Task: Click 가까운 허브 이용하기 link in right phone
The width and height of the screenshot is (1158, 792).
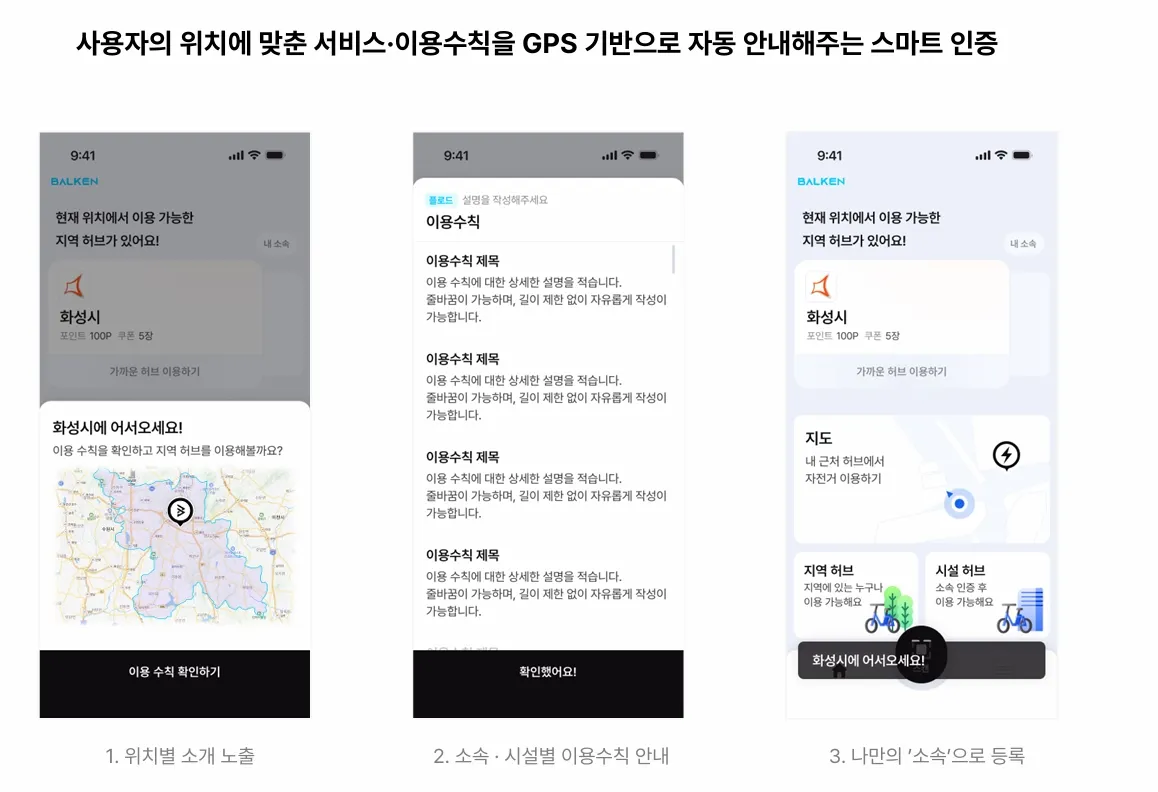Action: [x=901, y=371]
